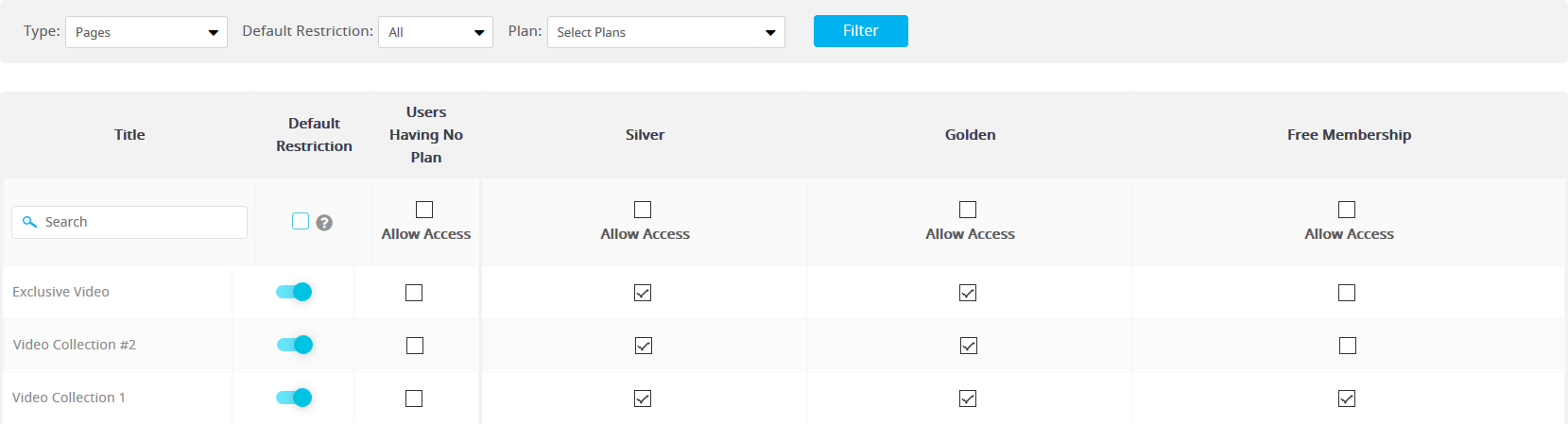
Task: Expand the Select Plans dropdown
Action: 666,32
